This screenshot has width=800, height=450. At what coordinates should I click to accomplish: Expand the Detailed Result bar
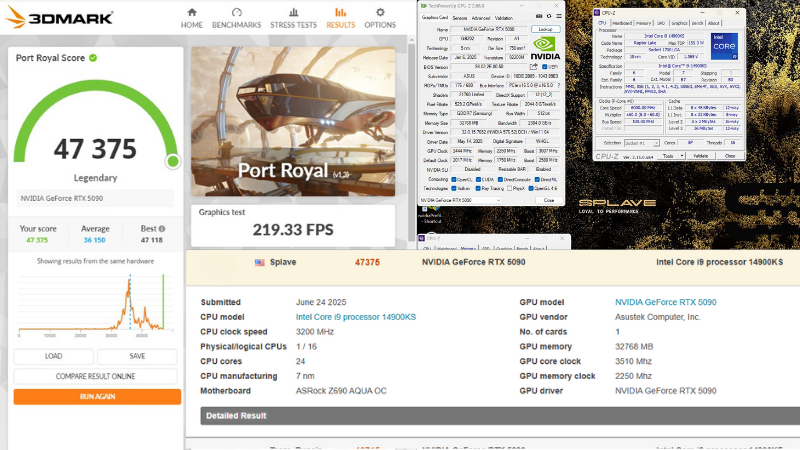coord(500,416)
